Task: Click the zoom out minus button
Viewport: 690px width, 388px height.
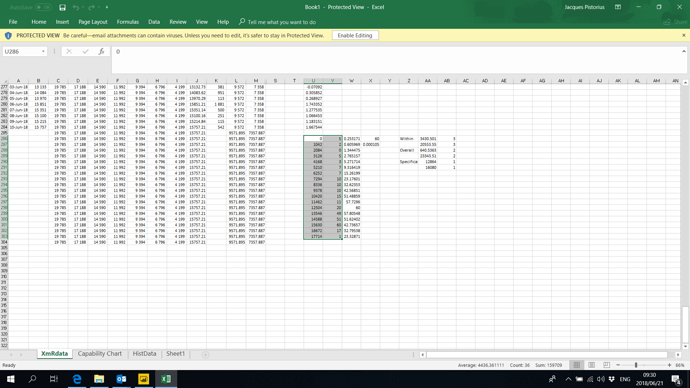Action: pyautogui.click(x=618, y=365)
